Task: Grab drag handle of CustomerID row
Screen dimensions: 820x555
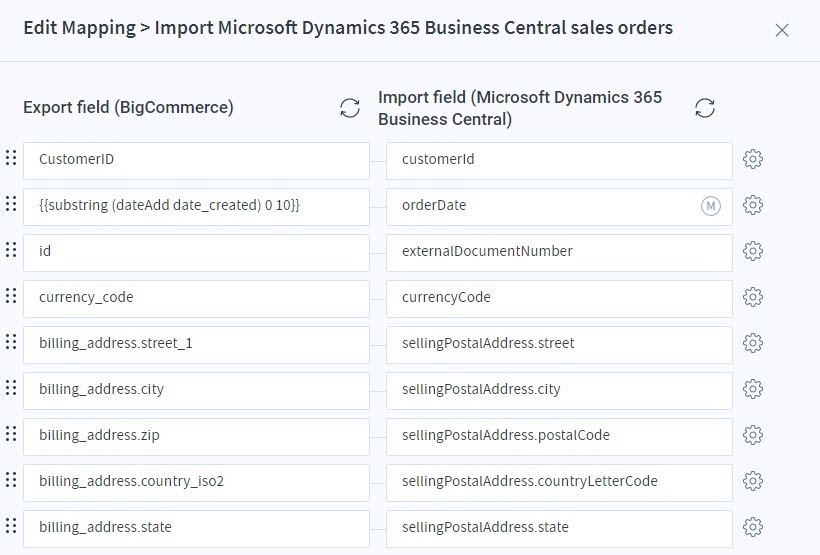Action: point(11,157)
